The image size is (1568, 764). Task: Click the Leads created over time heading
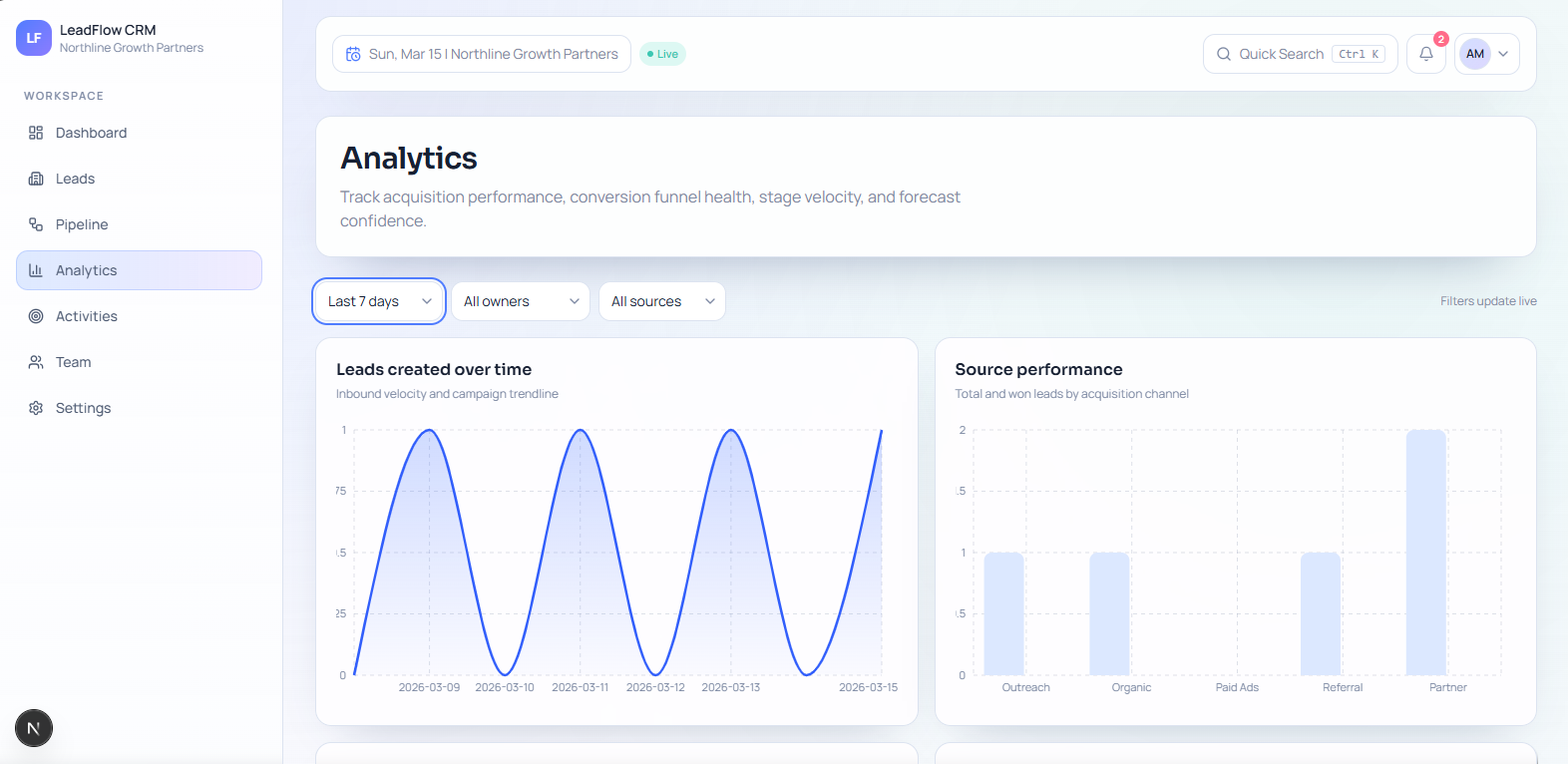pyautogui.click(x=434, y=369)
